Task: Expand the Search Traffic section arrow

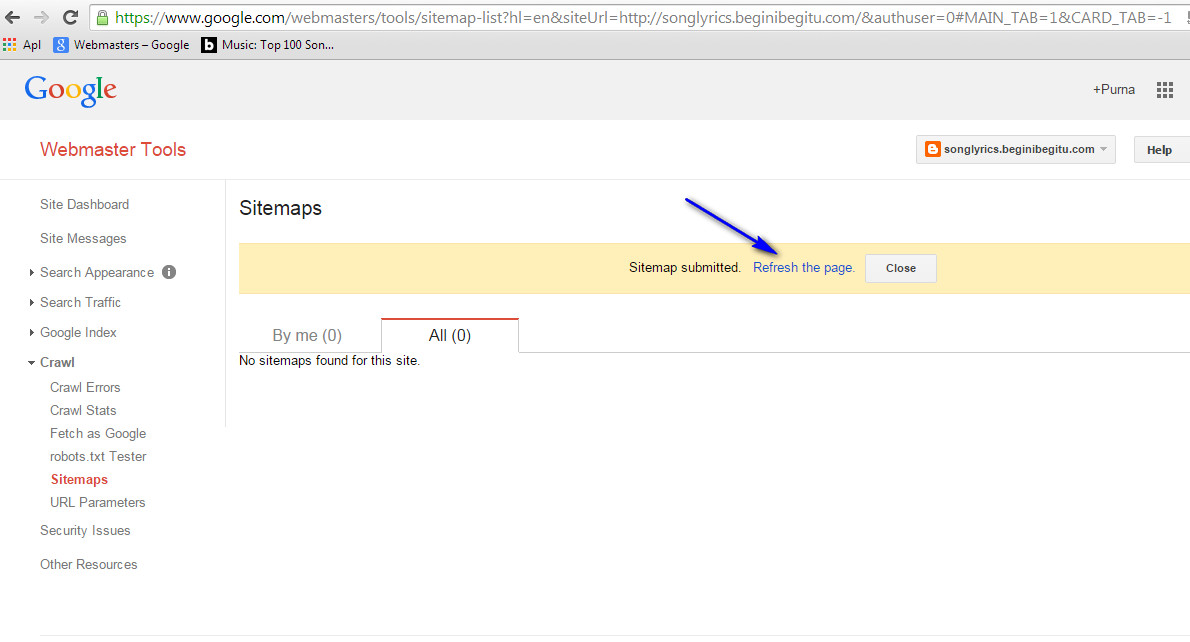Action: click(x=31, y=302)
